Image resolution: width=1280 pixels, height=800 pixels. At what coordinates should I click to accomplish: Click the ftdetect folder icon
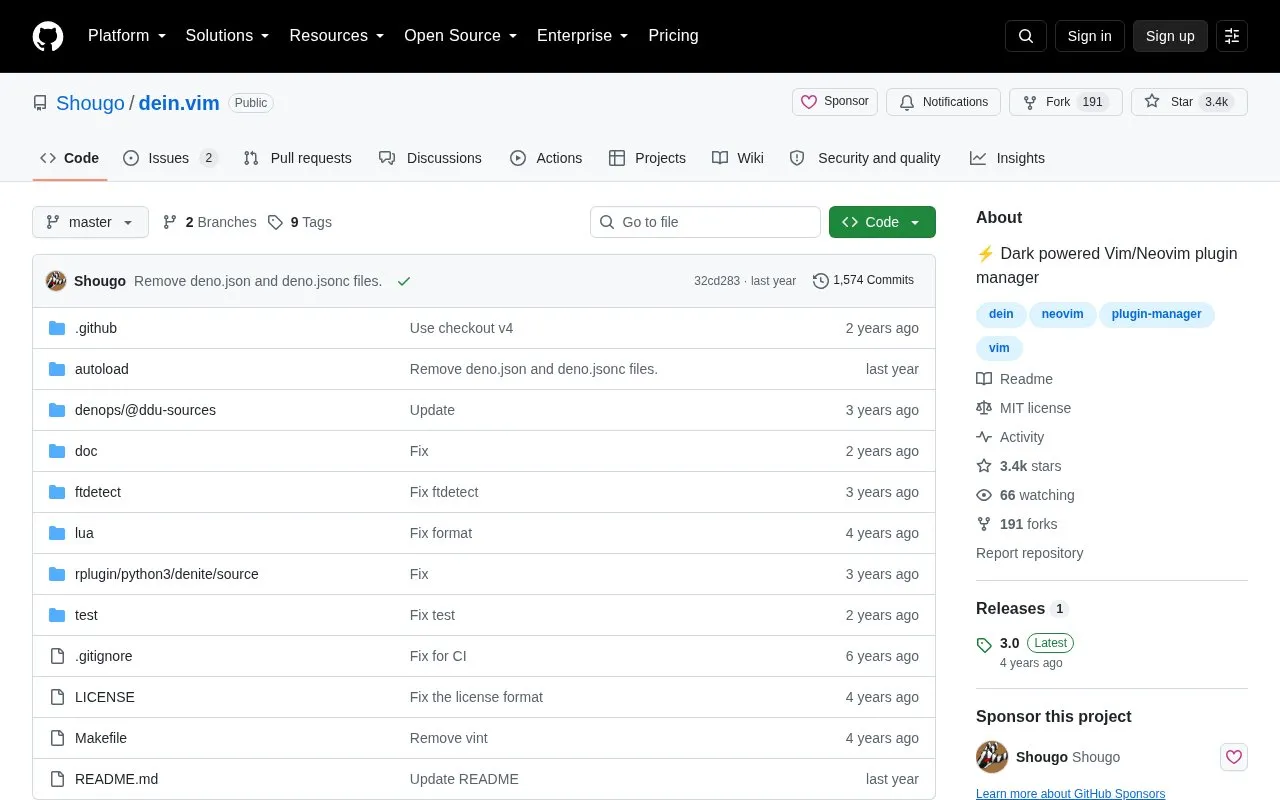coord(57,492)
